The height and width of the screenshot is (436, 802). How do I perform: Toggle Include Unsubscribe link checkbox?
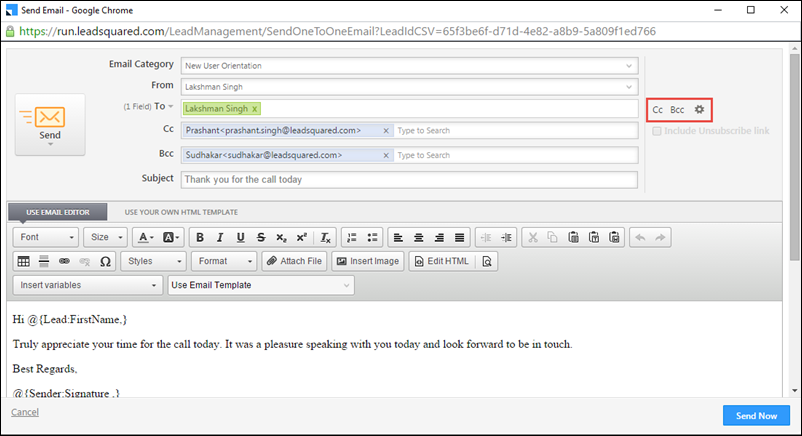pyautogui.click(x=657, y=131)
